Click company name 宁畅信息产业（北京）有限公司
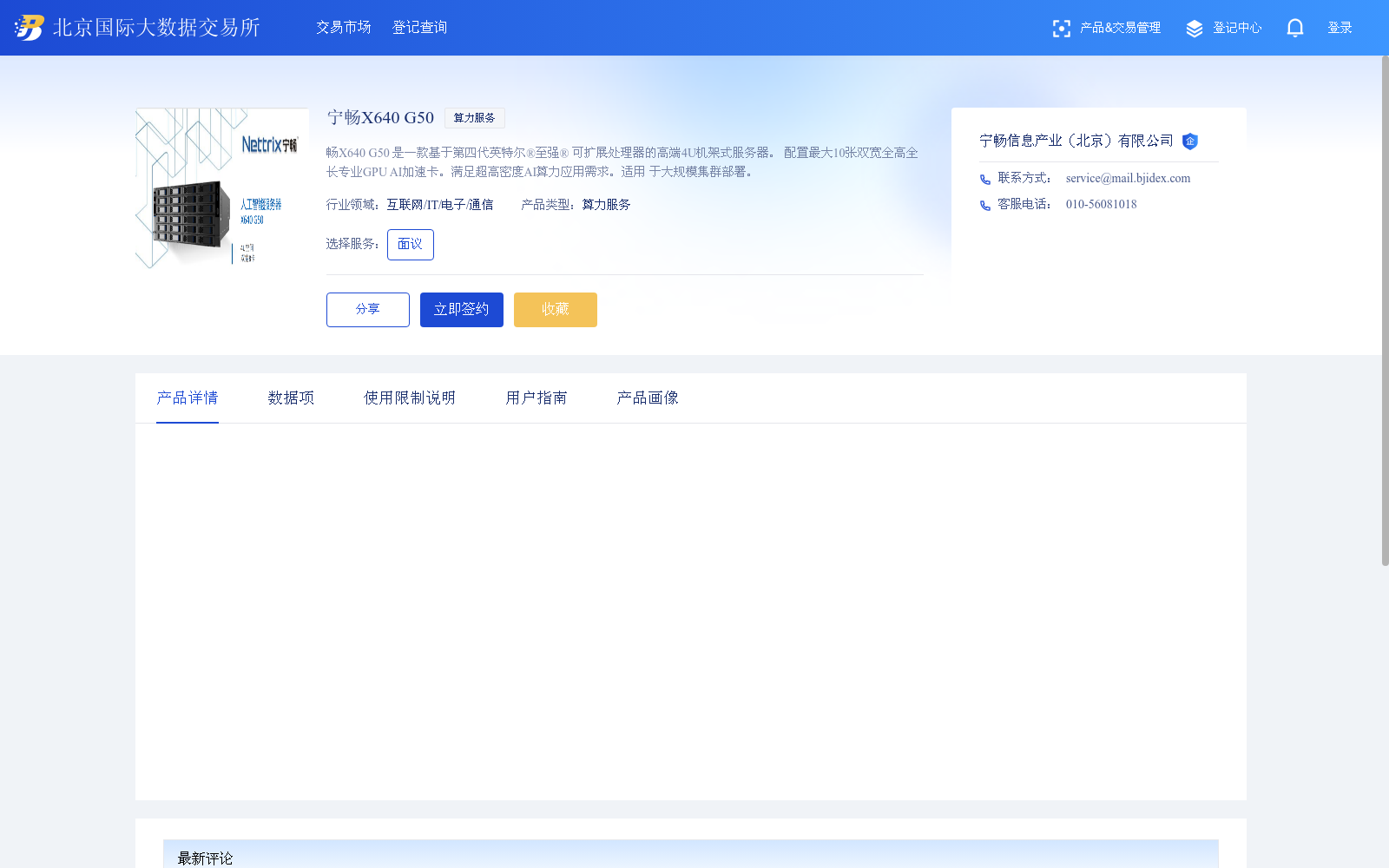This screenshot has height=868, width=1389. 1076,141
